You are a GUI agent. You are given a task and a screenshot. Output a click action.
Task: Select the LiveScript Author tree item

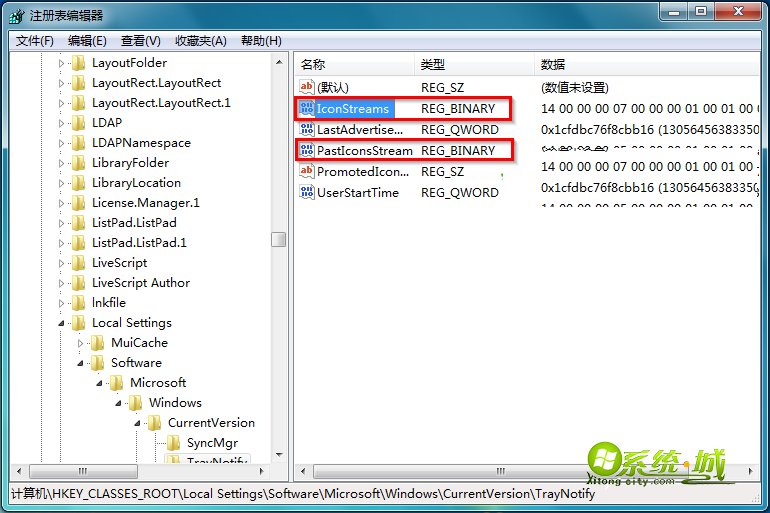coord(141,283)
